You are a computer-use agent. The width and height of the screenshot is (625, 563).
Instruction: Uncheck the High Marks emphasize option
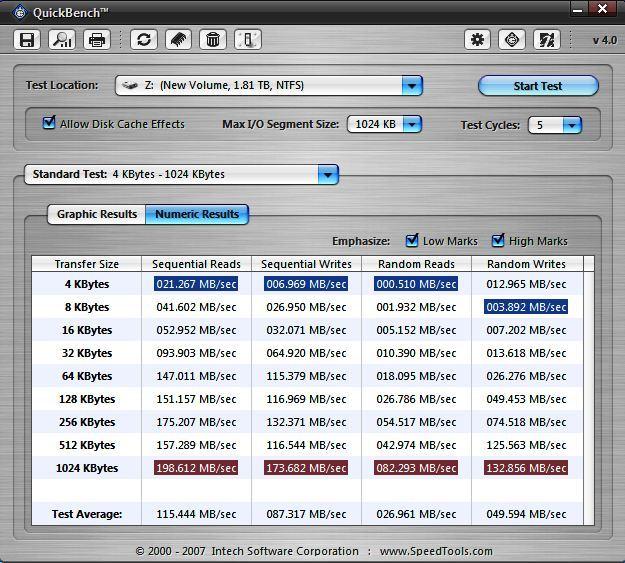498,241
